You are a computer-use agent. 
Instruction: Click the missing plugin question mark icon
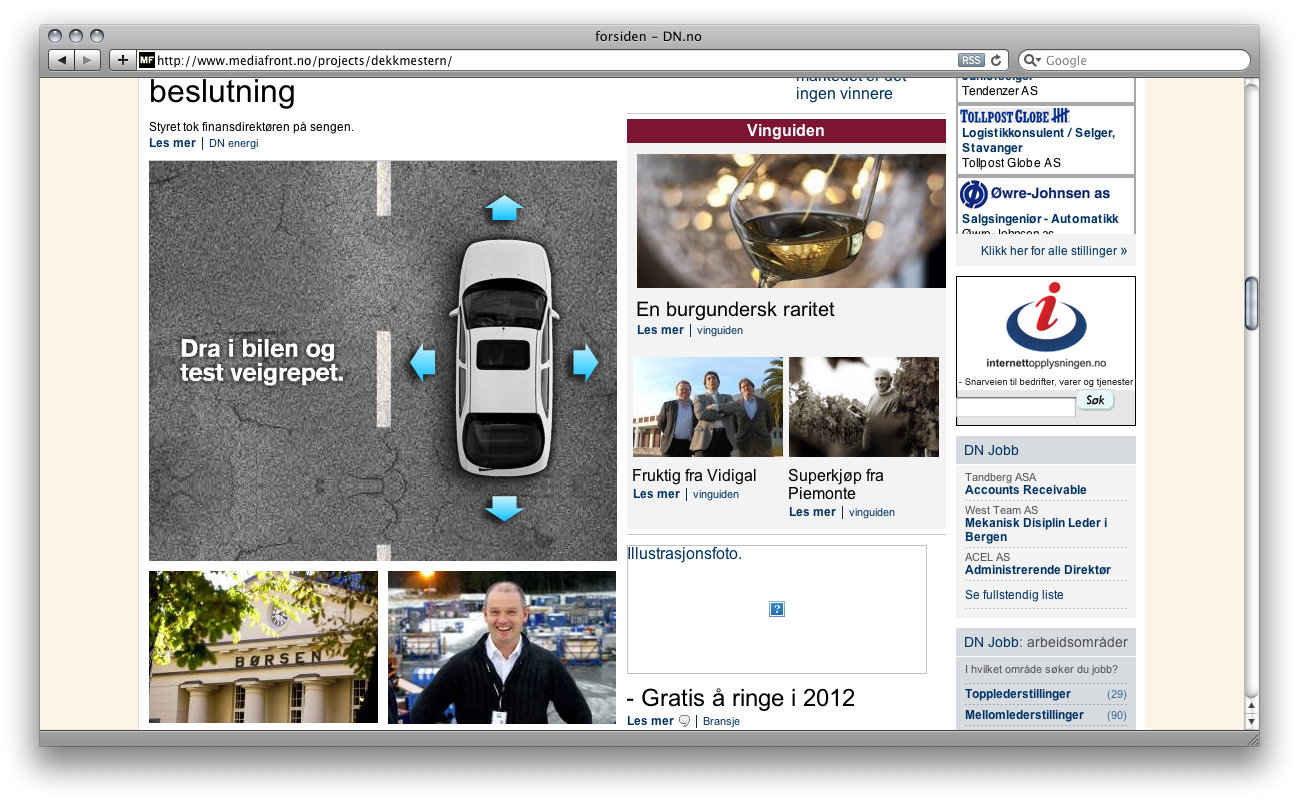[777, 609]
